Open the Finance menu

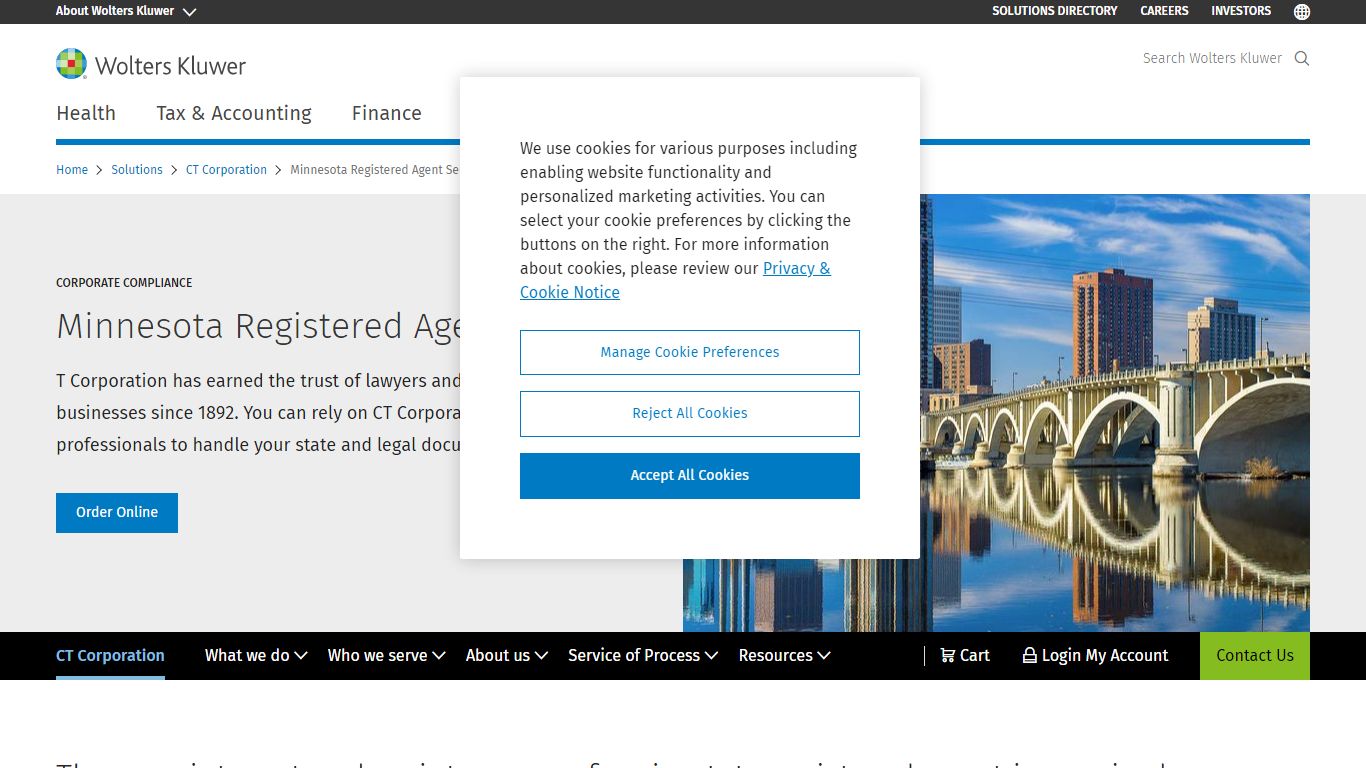pyautogui.click(x=386, y=113)
